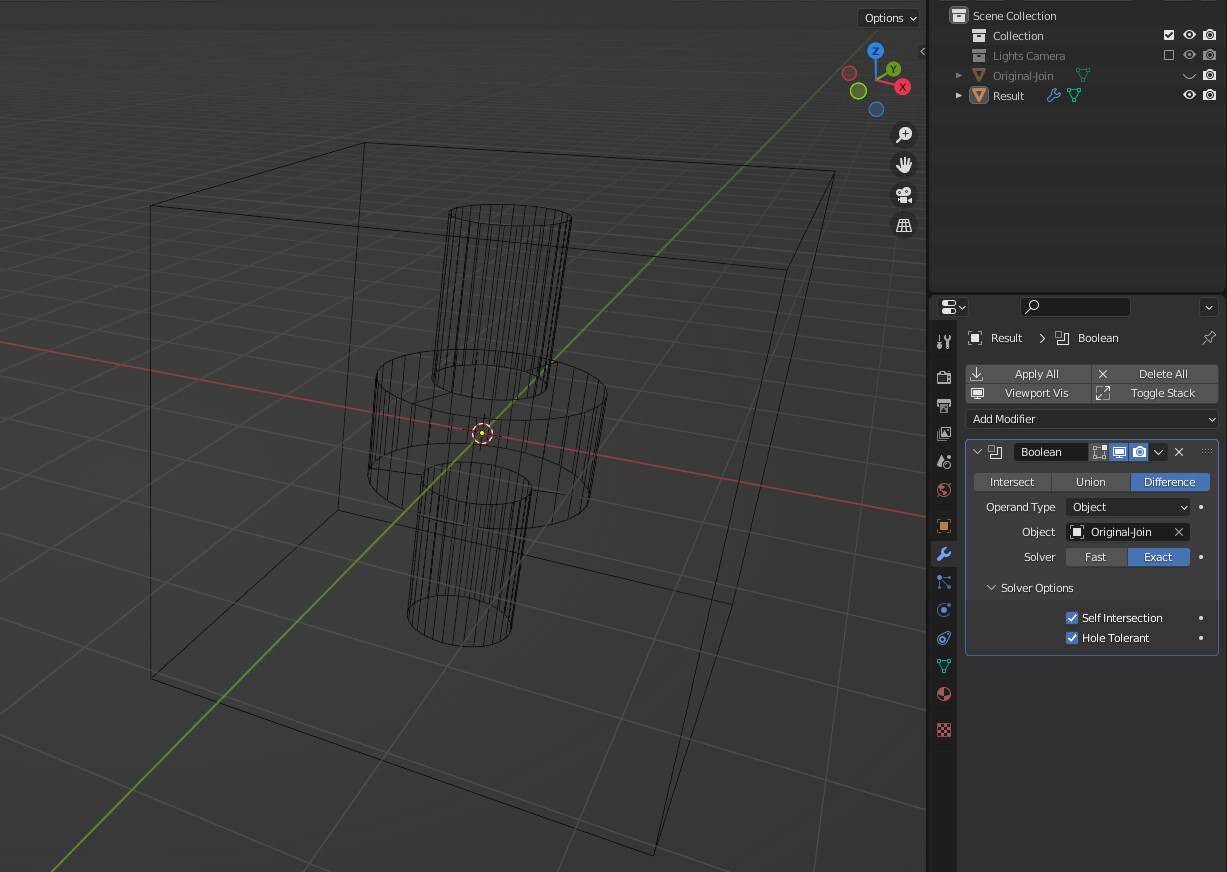Click the green Object Data Properties triangle tab
1227x872 pixels.
(x=943, y=665)
